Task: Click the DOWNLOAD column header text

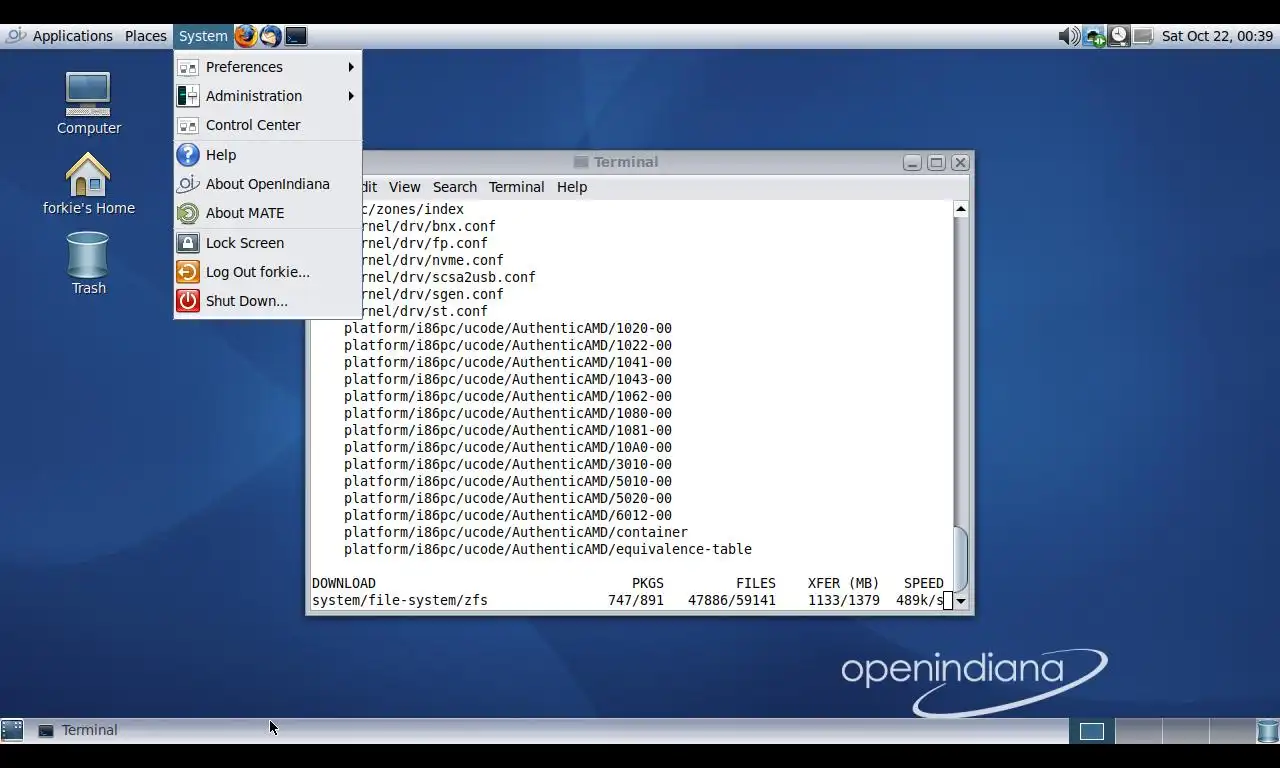Action: point(344,583)
